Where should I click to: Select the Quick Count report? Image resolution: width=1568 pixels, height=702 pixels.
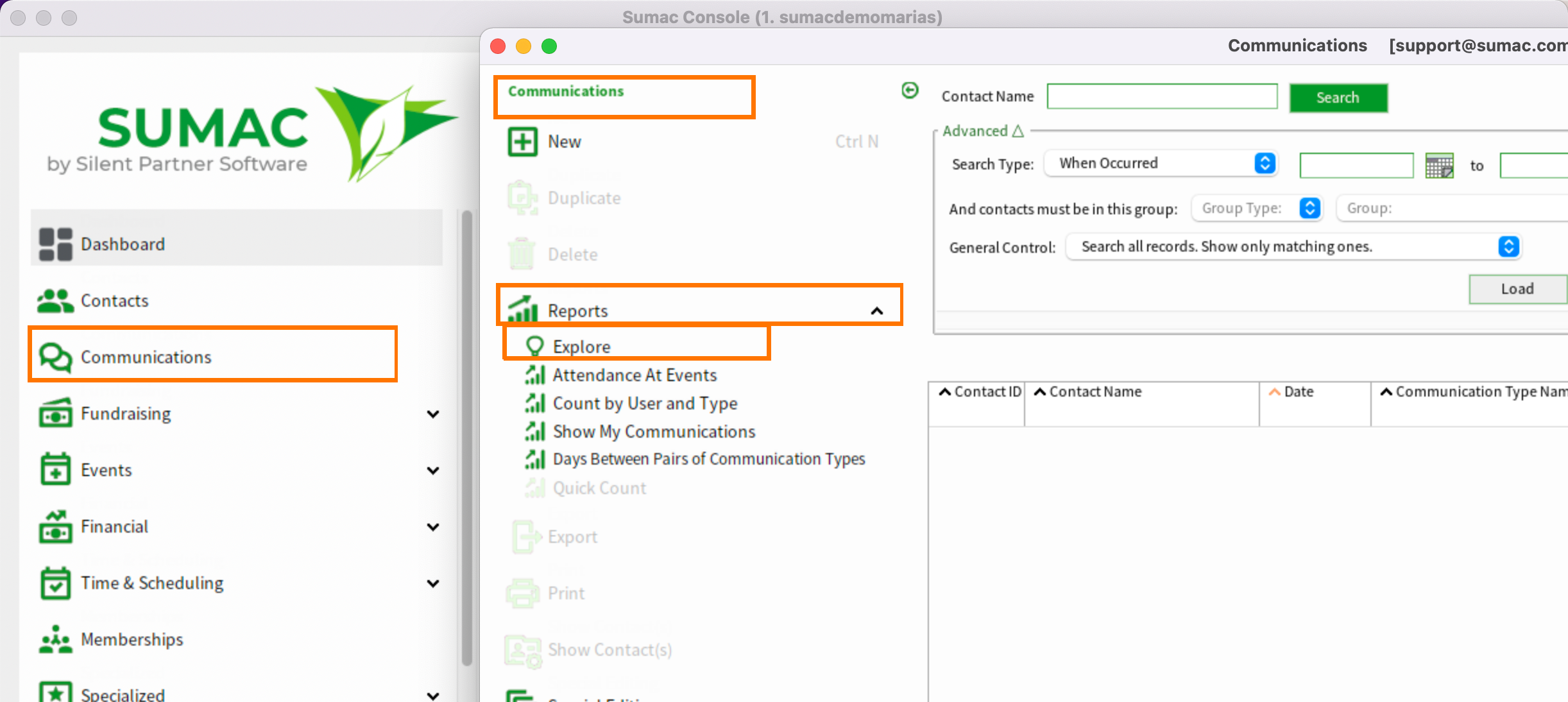click(x=599, y=488)
